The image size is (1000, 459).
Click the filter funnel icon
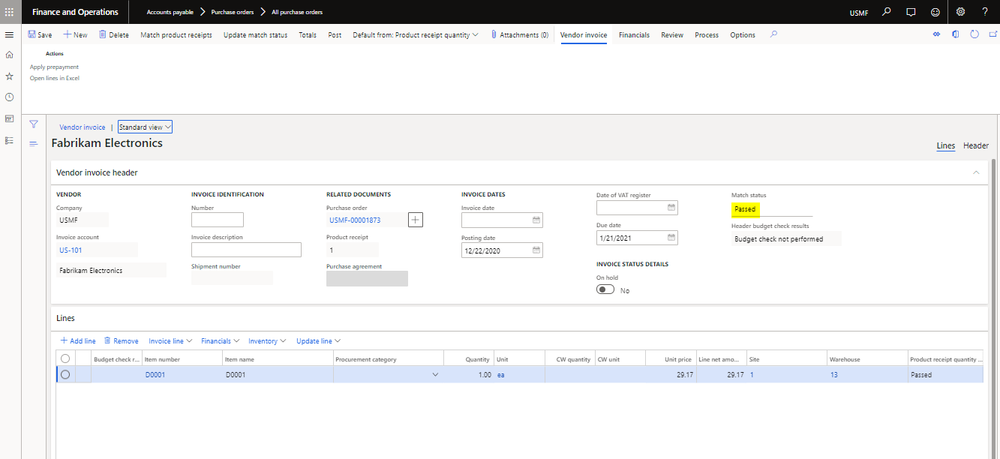(34, 124)
